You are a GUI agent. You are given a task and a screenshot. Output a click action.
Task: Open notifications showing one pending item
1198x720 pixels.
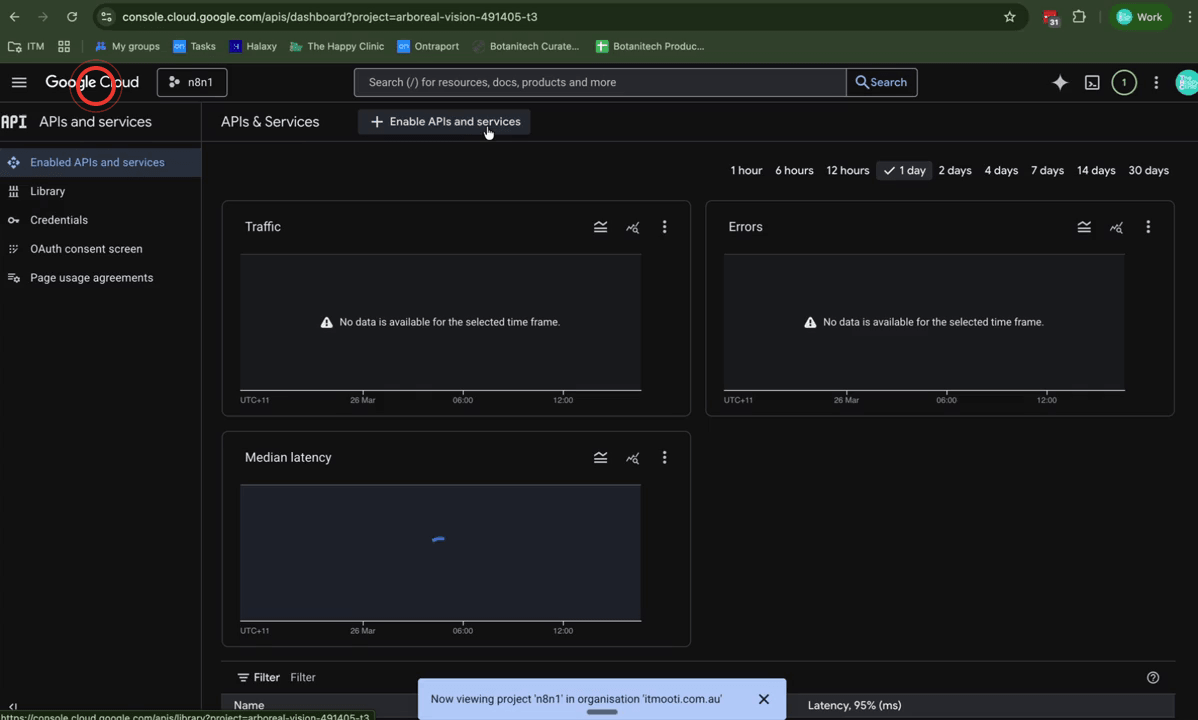click(x=1124, y=82)
